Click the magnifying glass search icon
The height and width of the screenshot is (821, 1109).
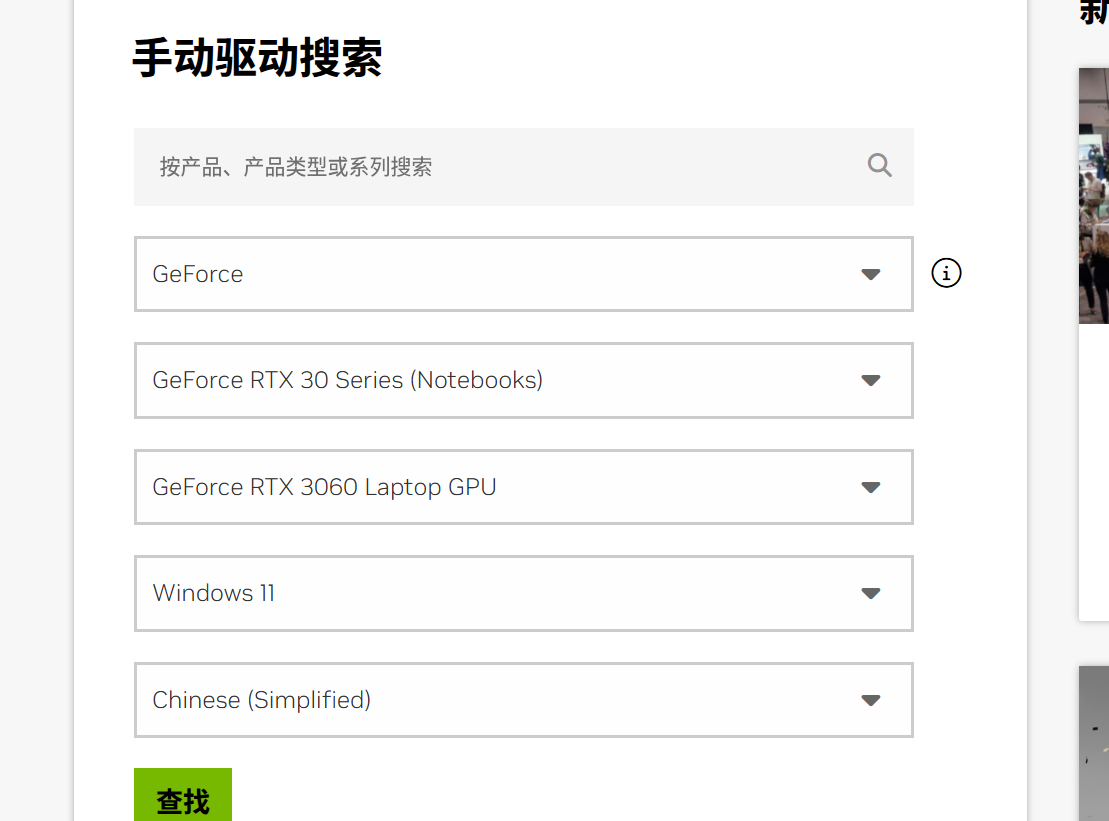tap(879, 166)
